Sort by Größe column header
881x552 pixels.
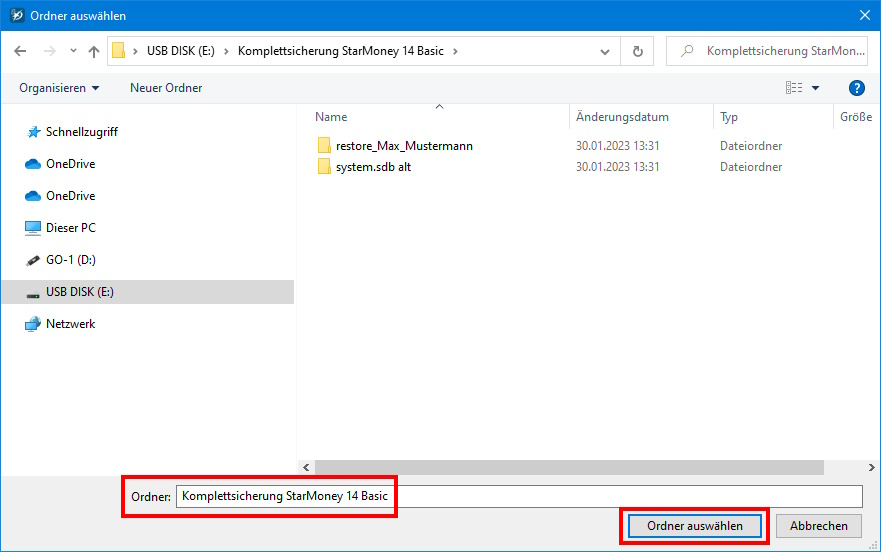[856, 117]
